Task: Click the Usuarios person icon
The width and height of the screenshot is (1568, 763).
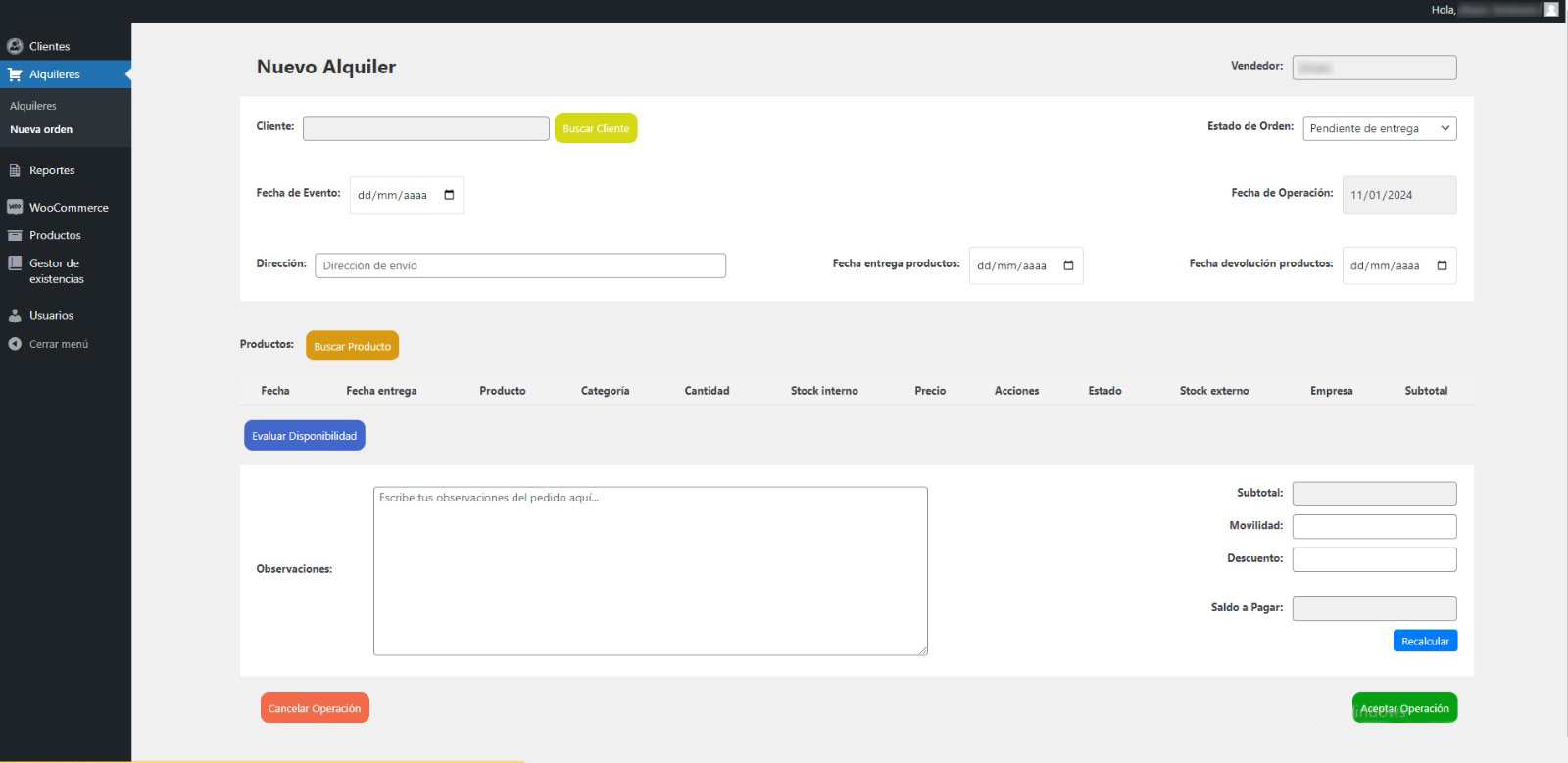Action: click(x=15, y=315)
